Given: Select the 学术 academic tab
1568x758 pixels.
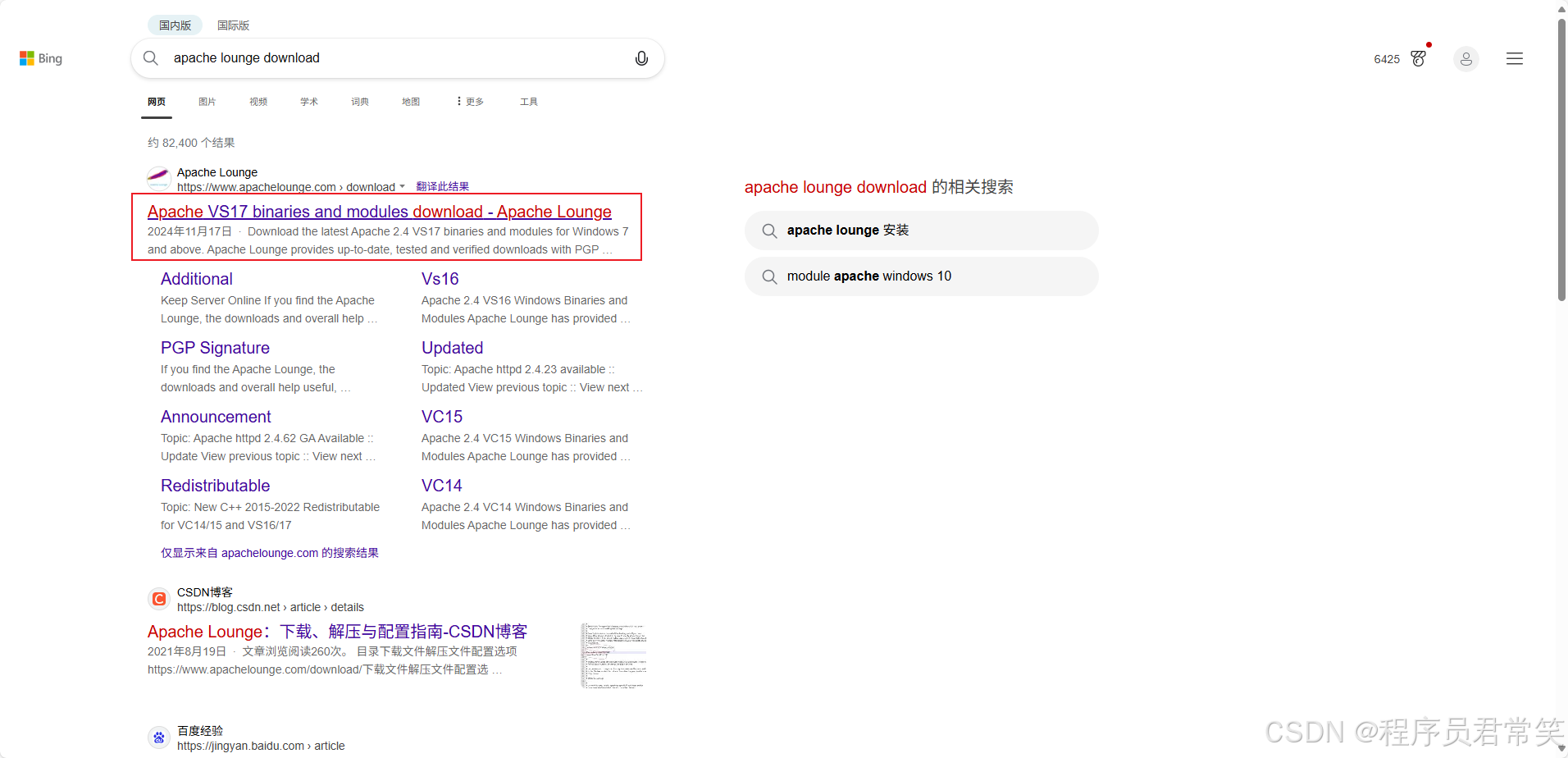Looking at the screenshot, I should [309, 102].
